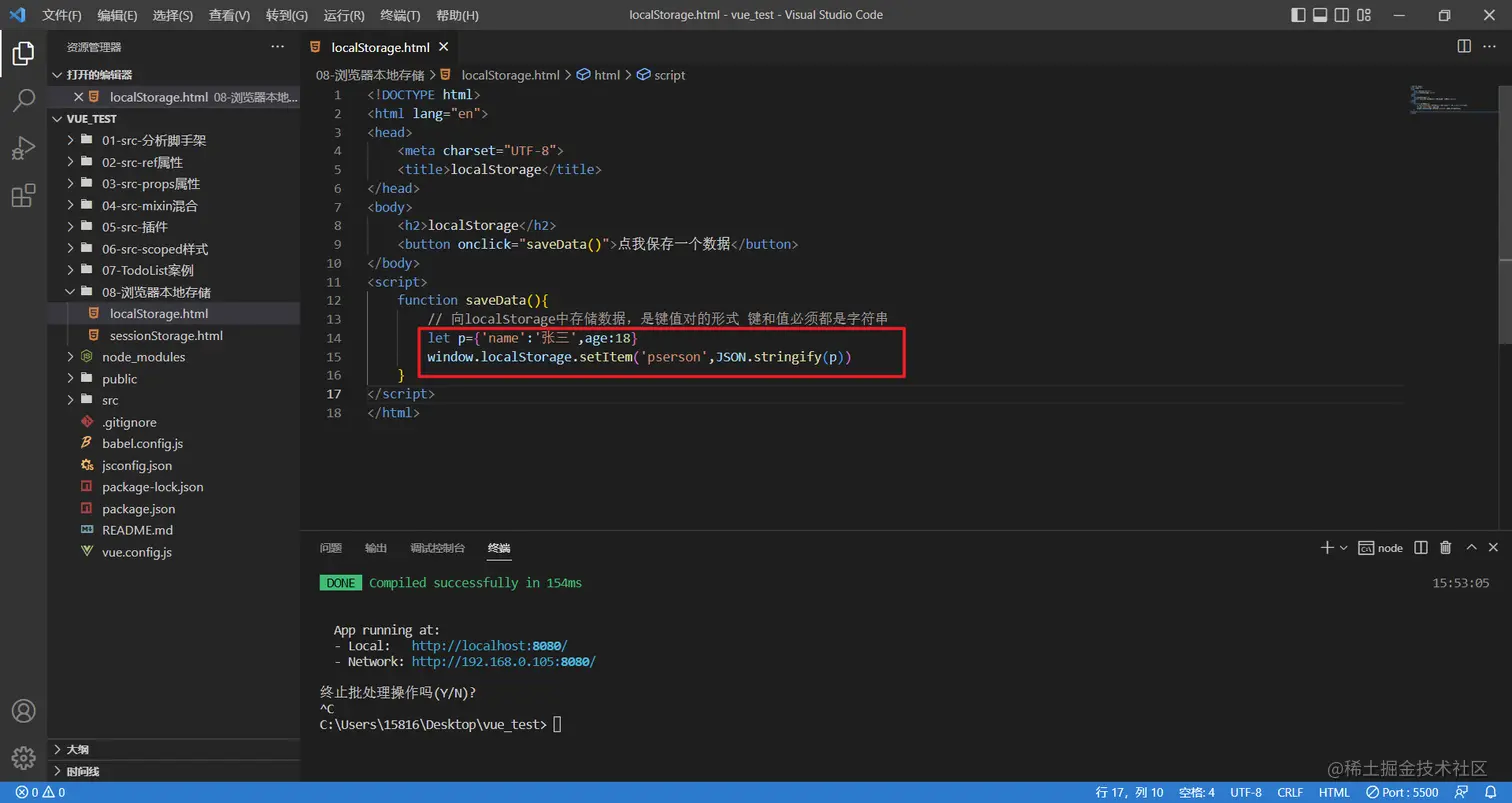The height and width of the screenshot is (803, 1512).
Task: Toggle the primary side bar layout icon
Action: click(x=1298, y=15)
